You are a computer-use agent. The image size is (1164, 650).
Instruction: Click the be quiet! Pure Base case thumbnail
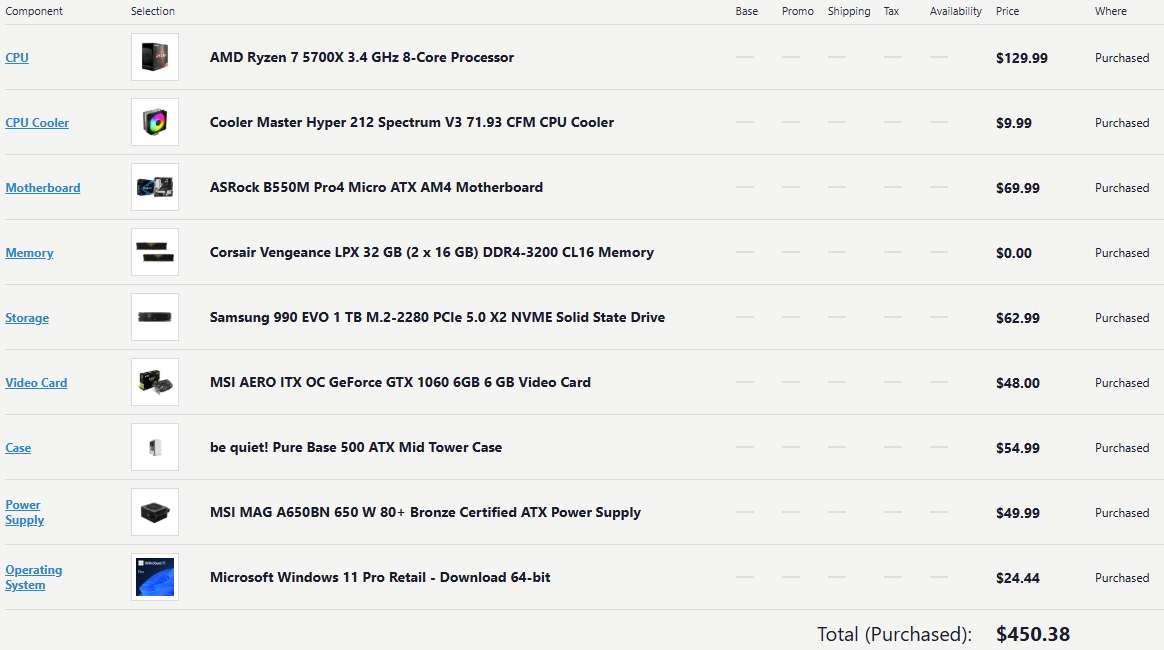[155, 447]
